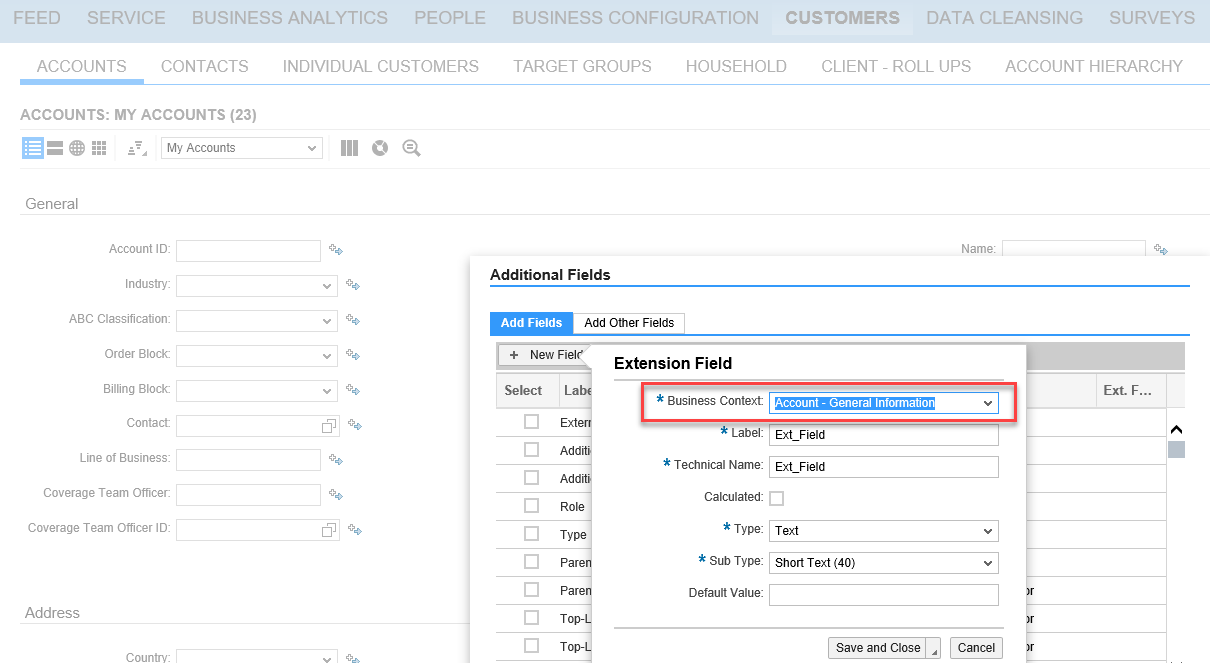This screenshot has width=1210, height=663.
Task: Click adapt icon next to Industry
Action: [x=353, y=285]
